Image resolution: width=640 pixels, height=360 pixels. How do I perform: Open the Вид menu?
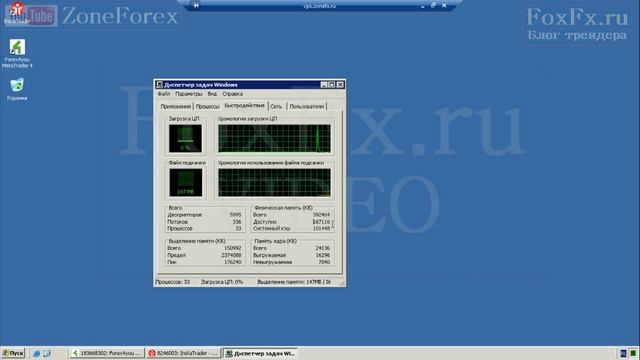click(x=212, y=94)
